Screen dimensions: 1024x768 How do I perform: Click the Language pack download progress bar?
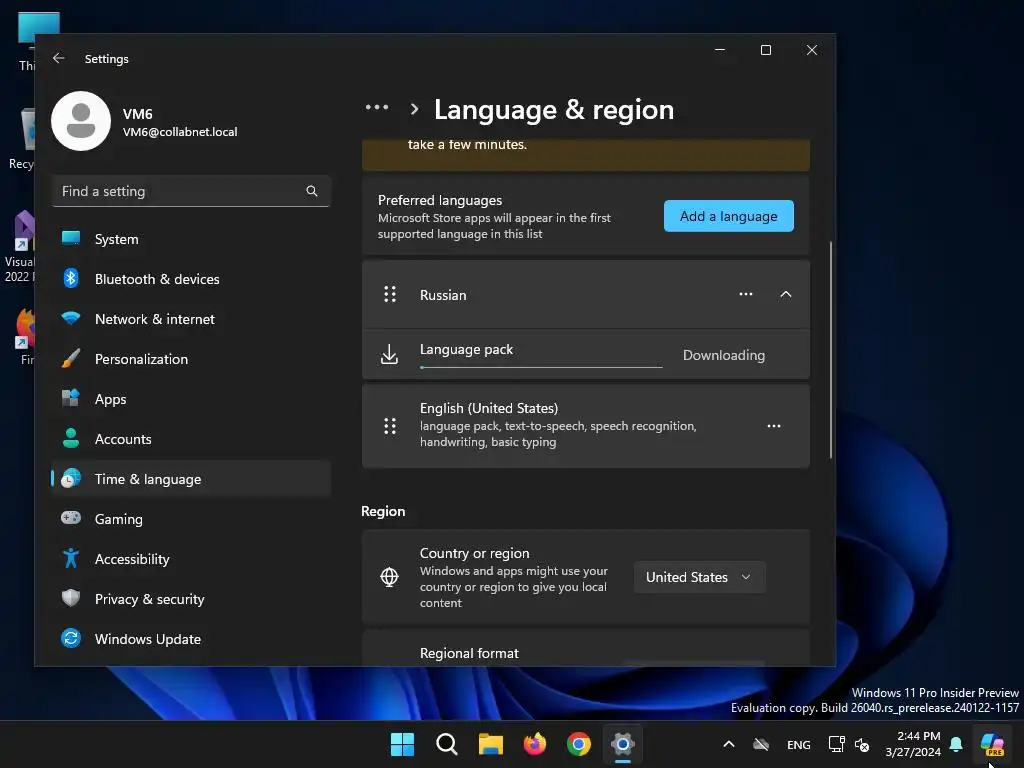[x=541, y=367]
